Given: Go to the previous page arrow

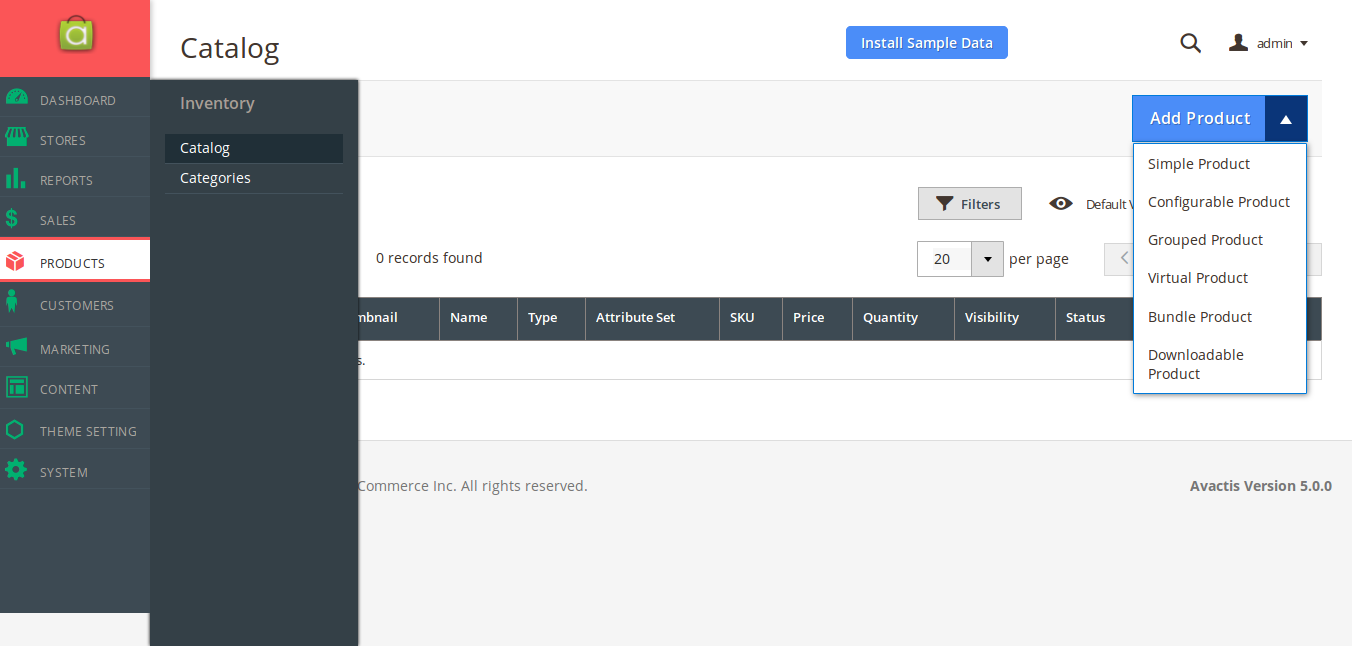Looking at the screenshot, I should pyautogui.click(x=1124, y=259).
